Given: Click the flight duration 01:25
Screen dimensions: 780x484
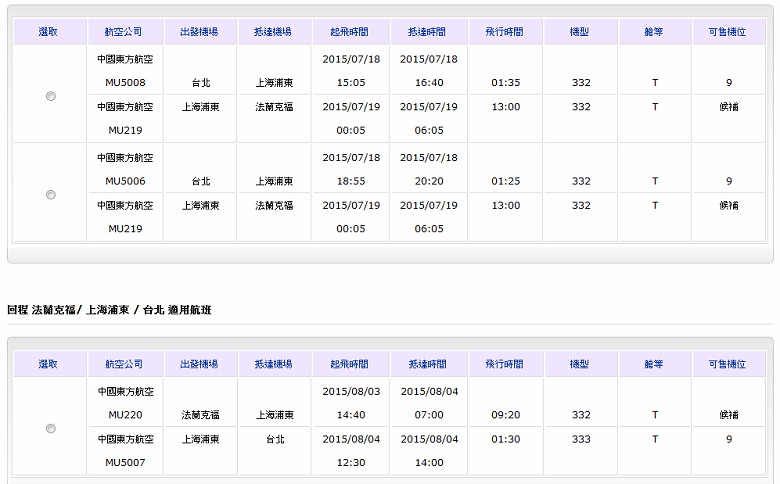Looking at the screenshot, I should tap(506, 181).
